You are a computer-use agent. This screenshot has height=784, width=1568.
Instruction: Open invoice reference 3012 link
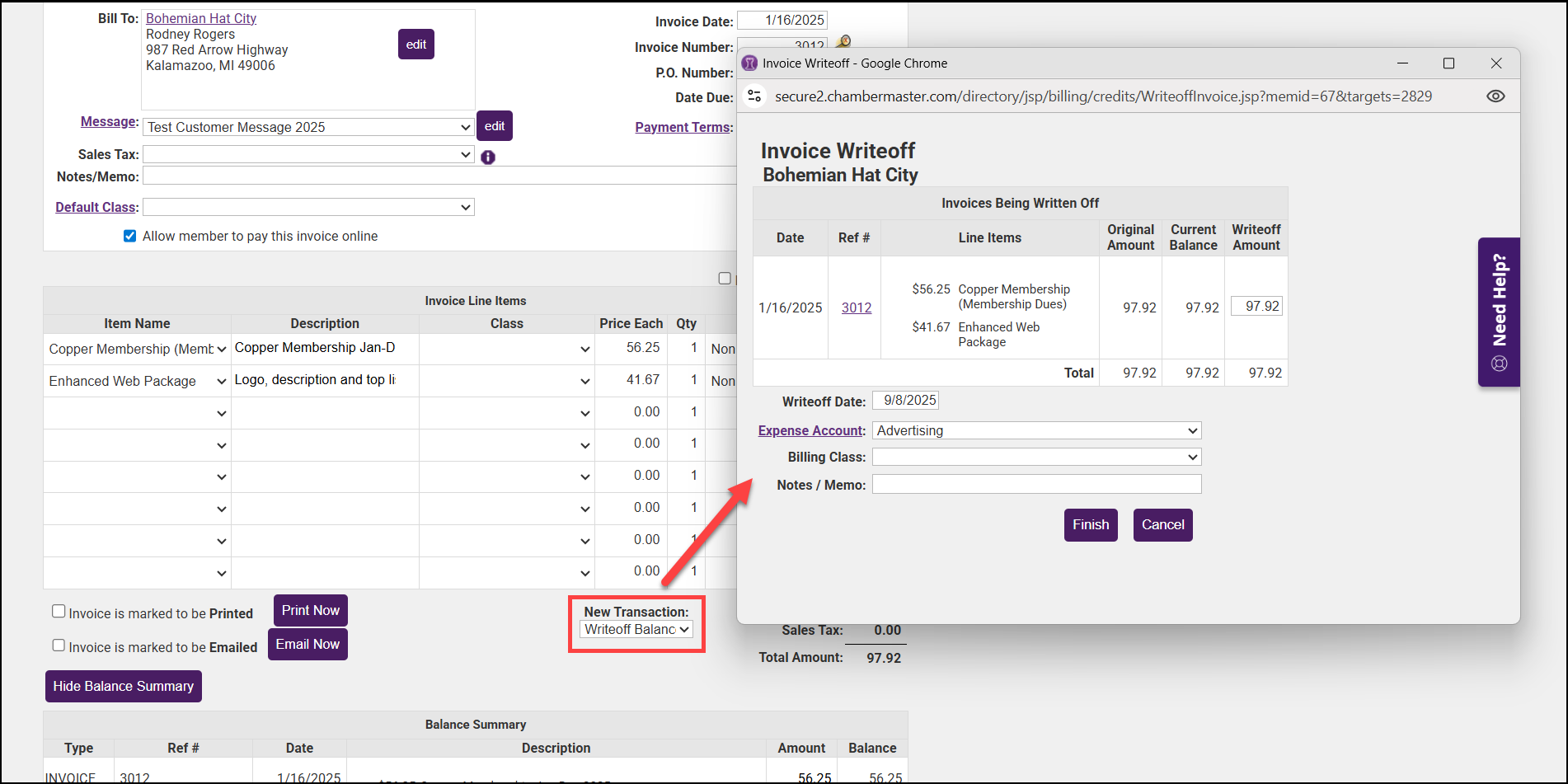(856, 307)
